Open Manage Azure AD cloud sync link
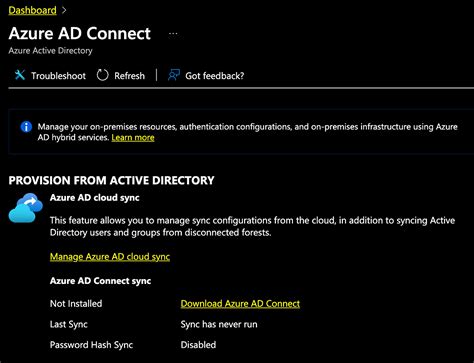 coord(110,257)
